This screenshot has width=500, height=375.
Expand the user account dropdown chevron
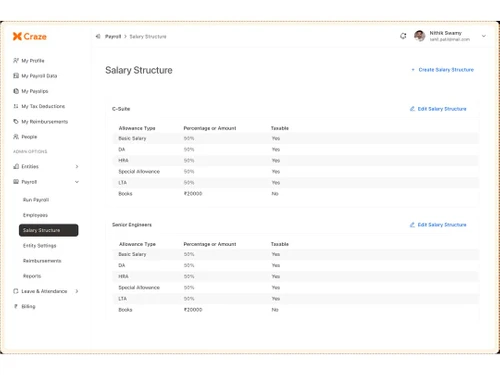pyautogui.click(x=484, y=36)
